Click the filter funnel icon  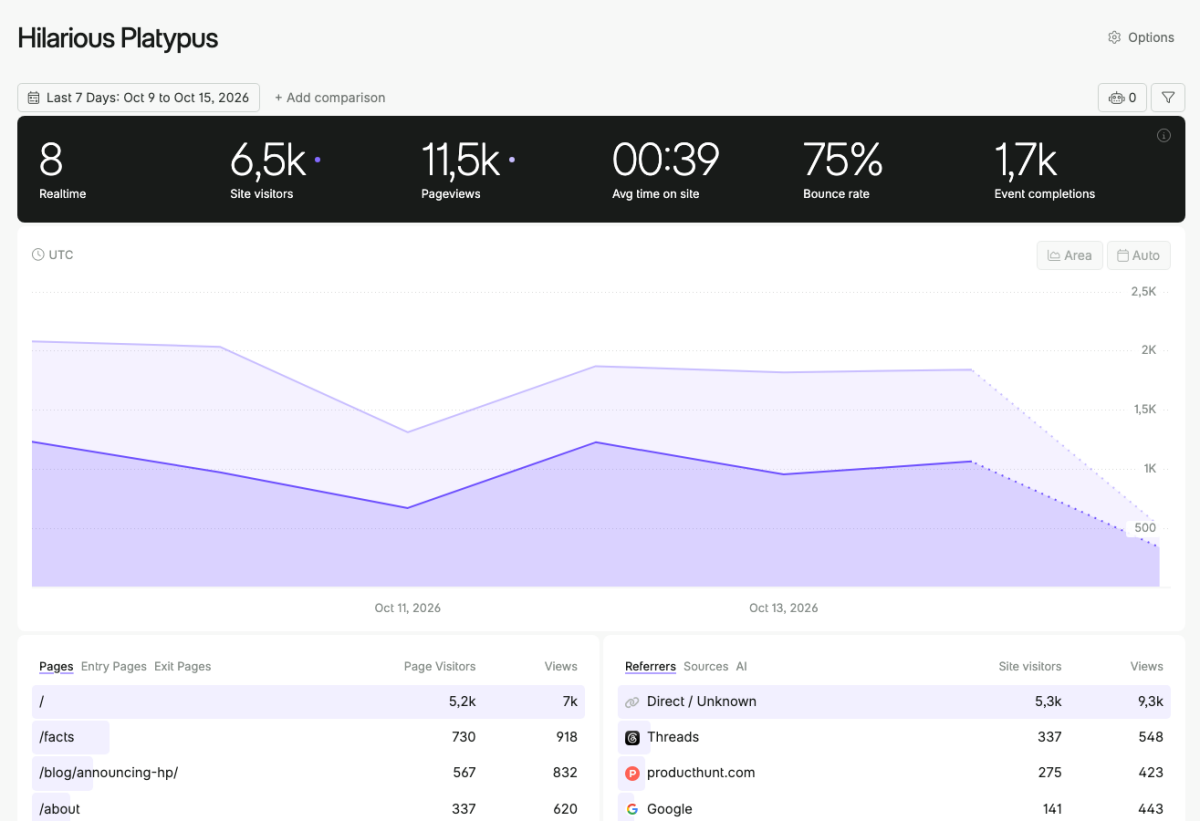pos(1168,97)
